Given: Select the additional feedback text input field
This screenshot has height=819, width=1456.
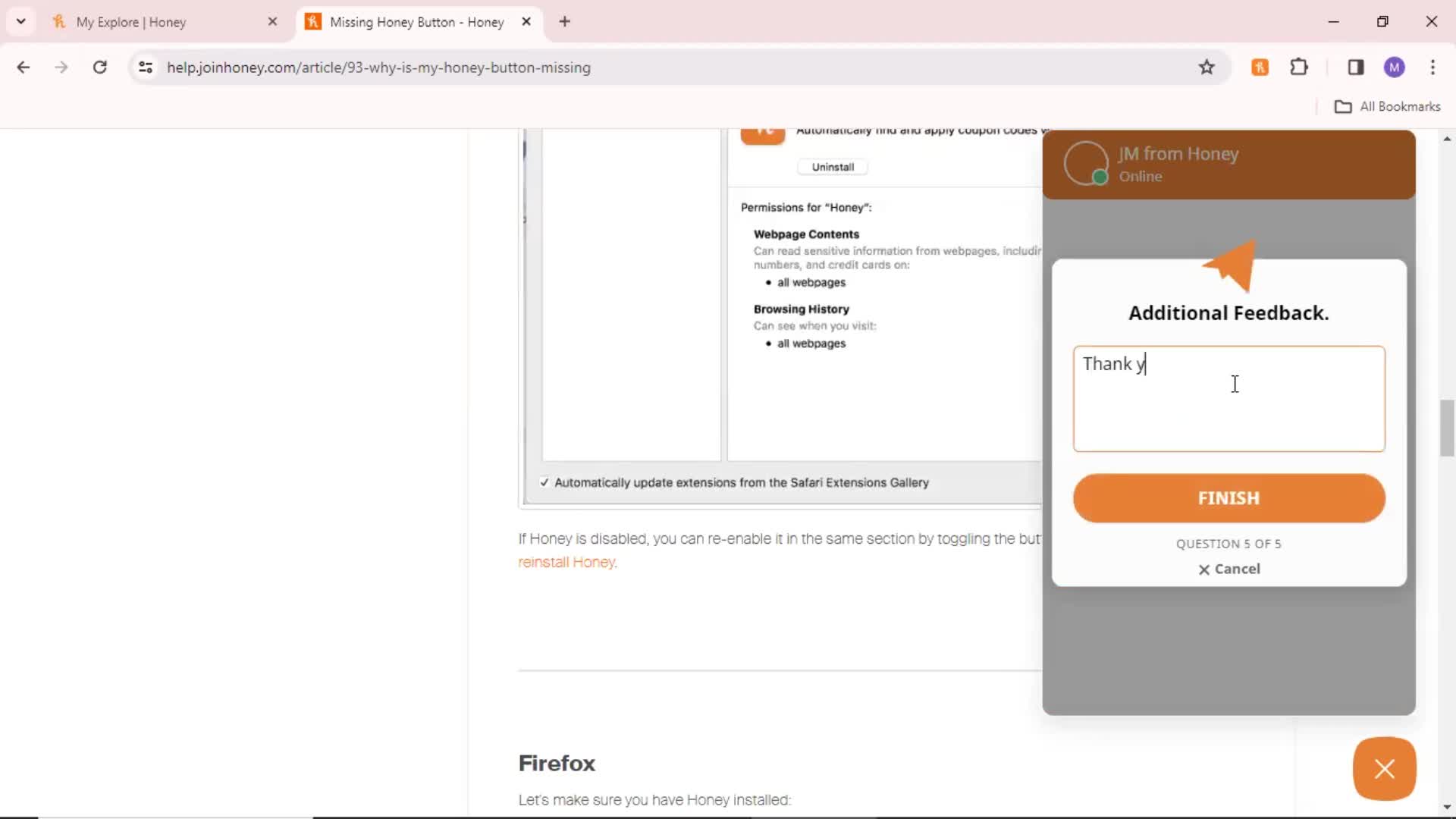Looking at the screenshot, I should click(1229, 398).
